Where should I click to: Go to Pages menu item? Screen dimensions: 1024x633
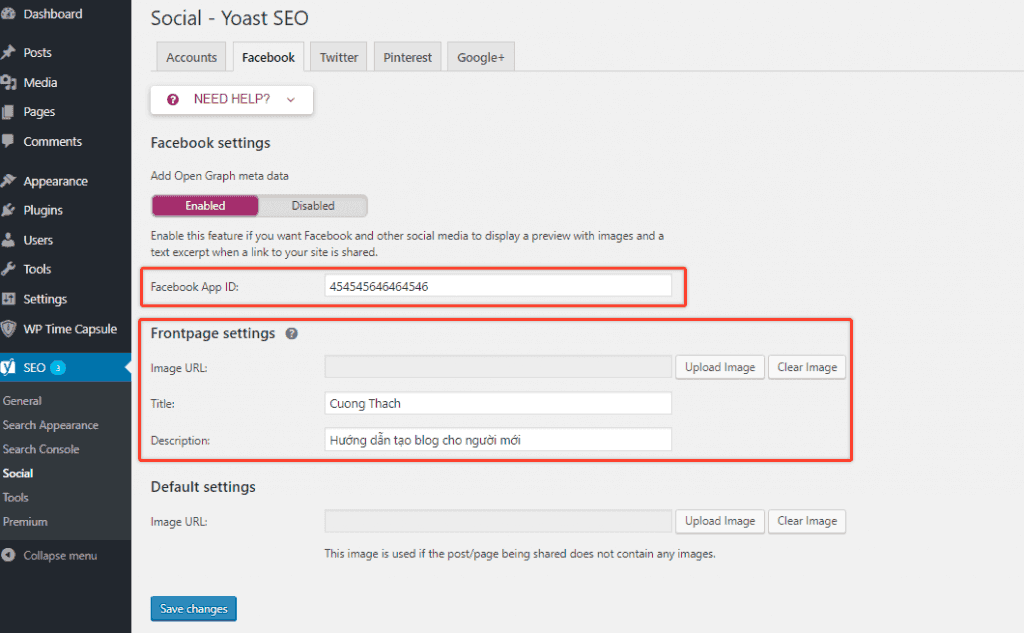39,112
